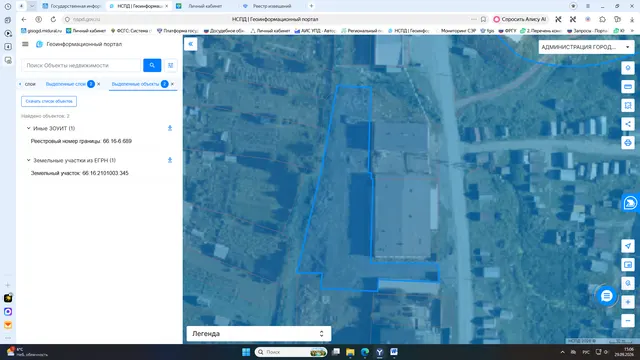640x360 pixels.
Task: Open the АДМИНИСТРАЦИЯ ГОРОД... dropdown
Action: [586, 47]
